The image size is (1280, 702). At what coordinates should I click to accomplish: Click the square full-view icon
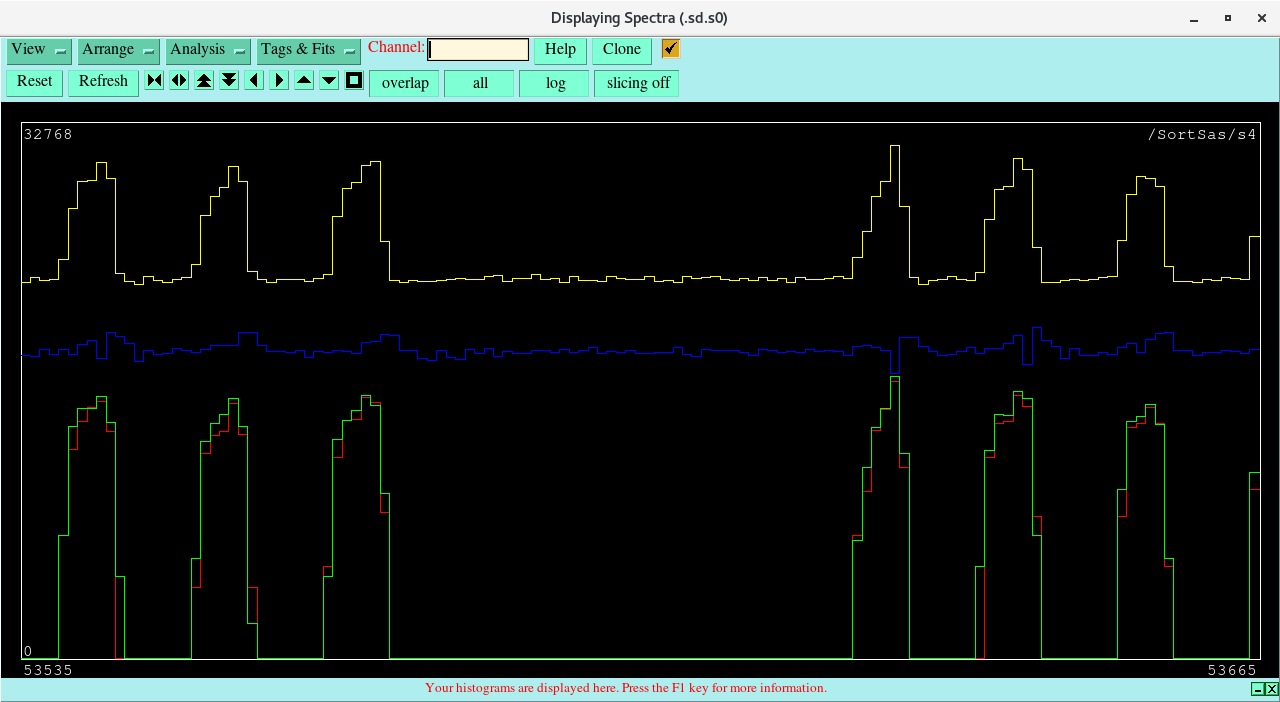tap(354, 81)
